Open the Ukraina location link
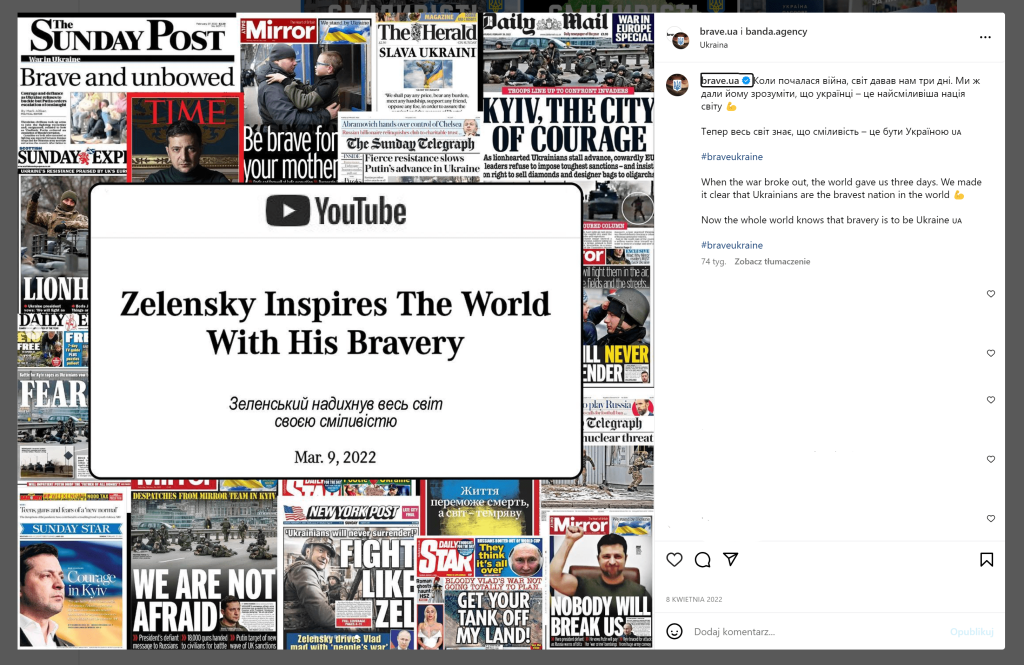 (x=713, y=45)
